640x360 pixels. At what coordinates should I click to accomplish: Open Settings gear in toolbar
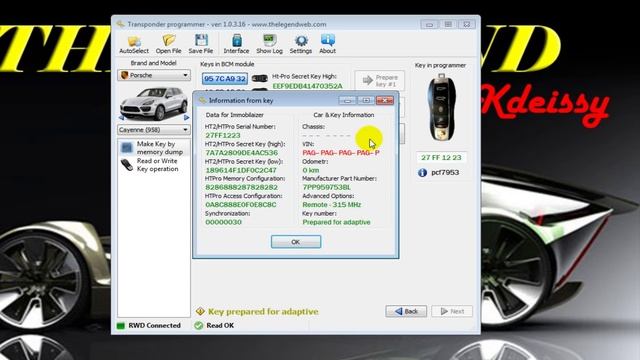point(301,44)
